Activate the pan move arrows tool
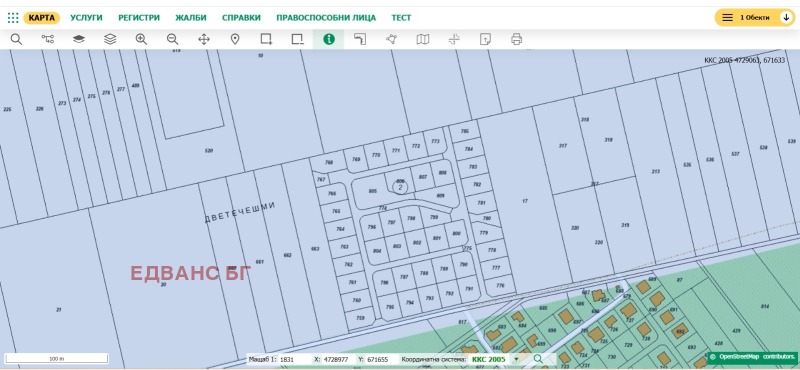This screenshot has height=370, width=800. tap(204, 39)
